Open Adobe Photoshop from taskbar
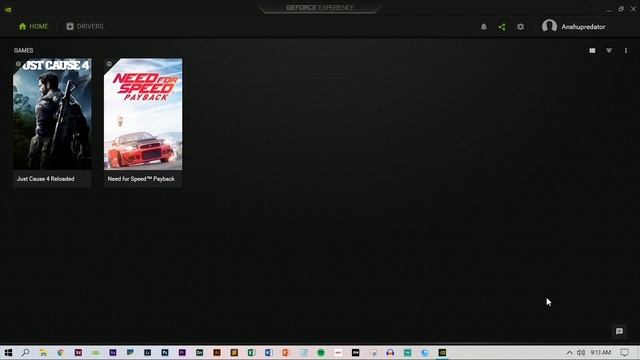Screen dimensions: 640x360 pyautogui.click(x=165, y=353)
